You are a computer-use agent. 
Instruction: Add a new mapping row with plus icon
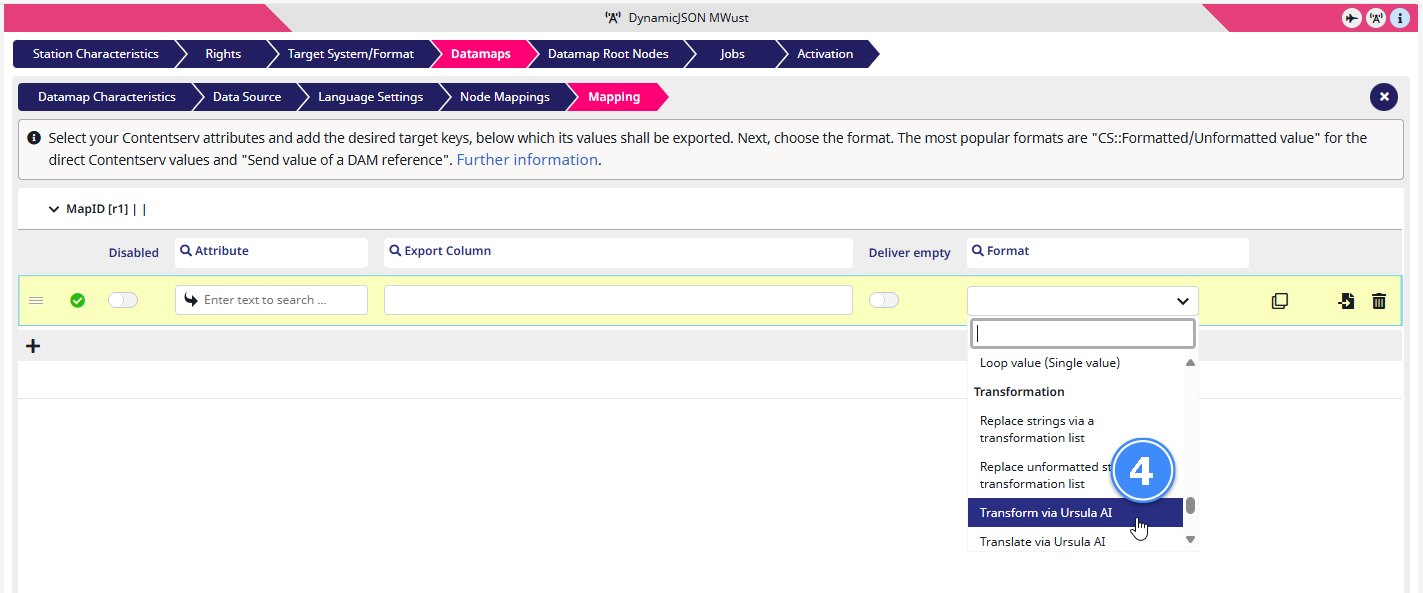[33, 346]
